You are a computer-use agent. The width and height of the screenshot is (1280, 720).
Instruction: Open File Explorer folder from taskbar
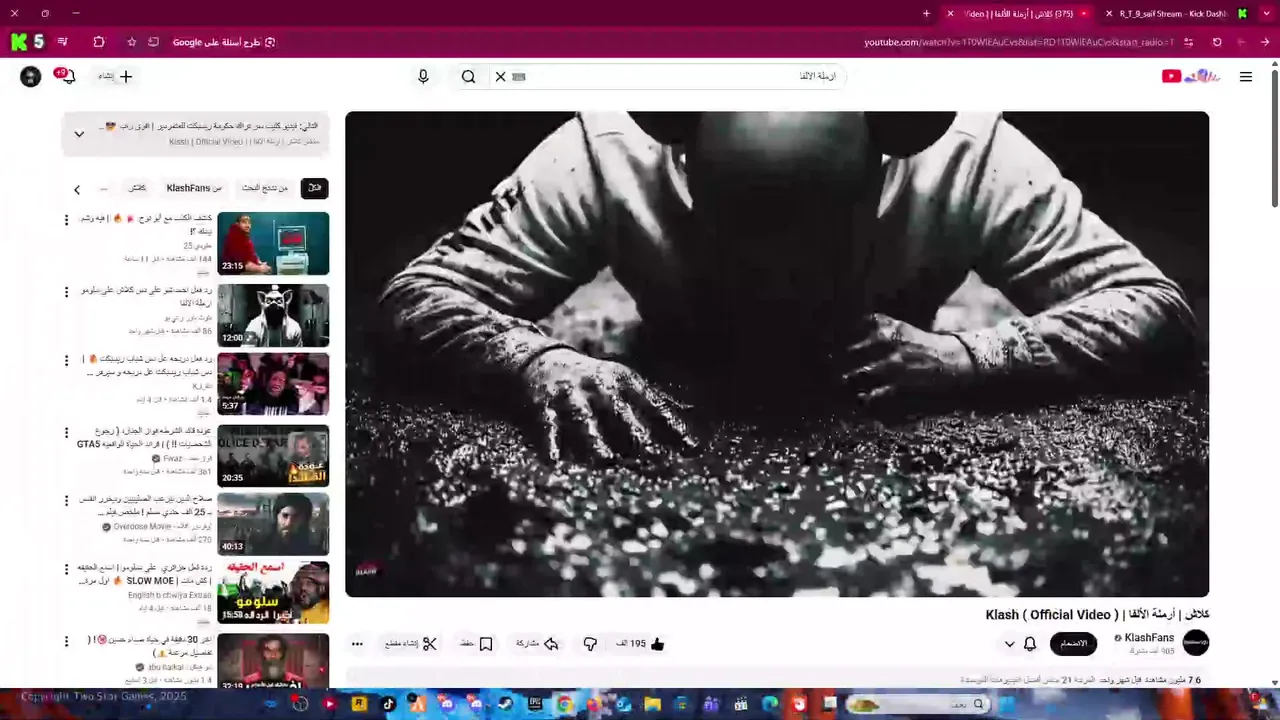[653, 704]
